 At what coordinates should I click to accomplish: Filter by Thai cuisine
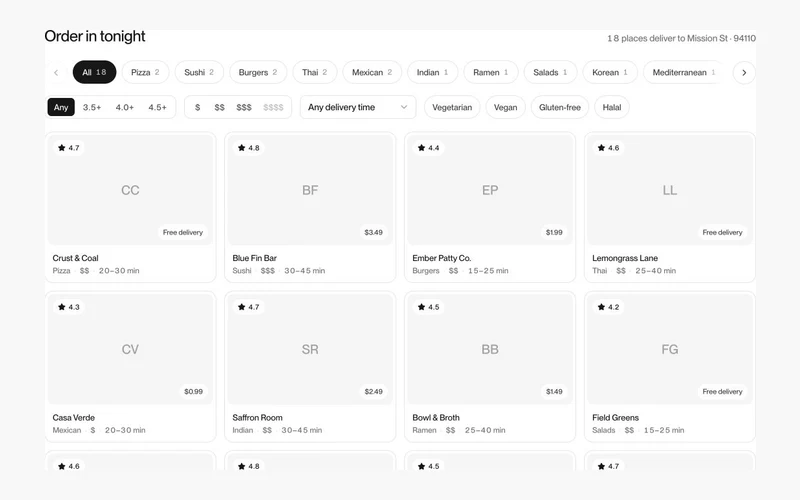[x=315, y=72]
